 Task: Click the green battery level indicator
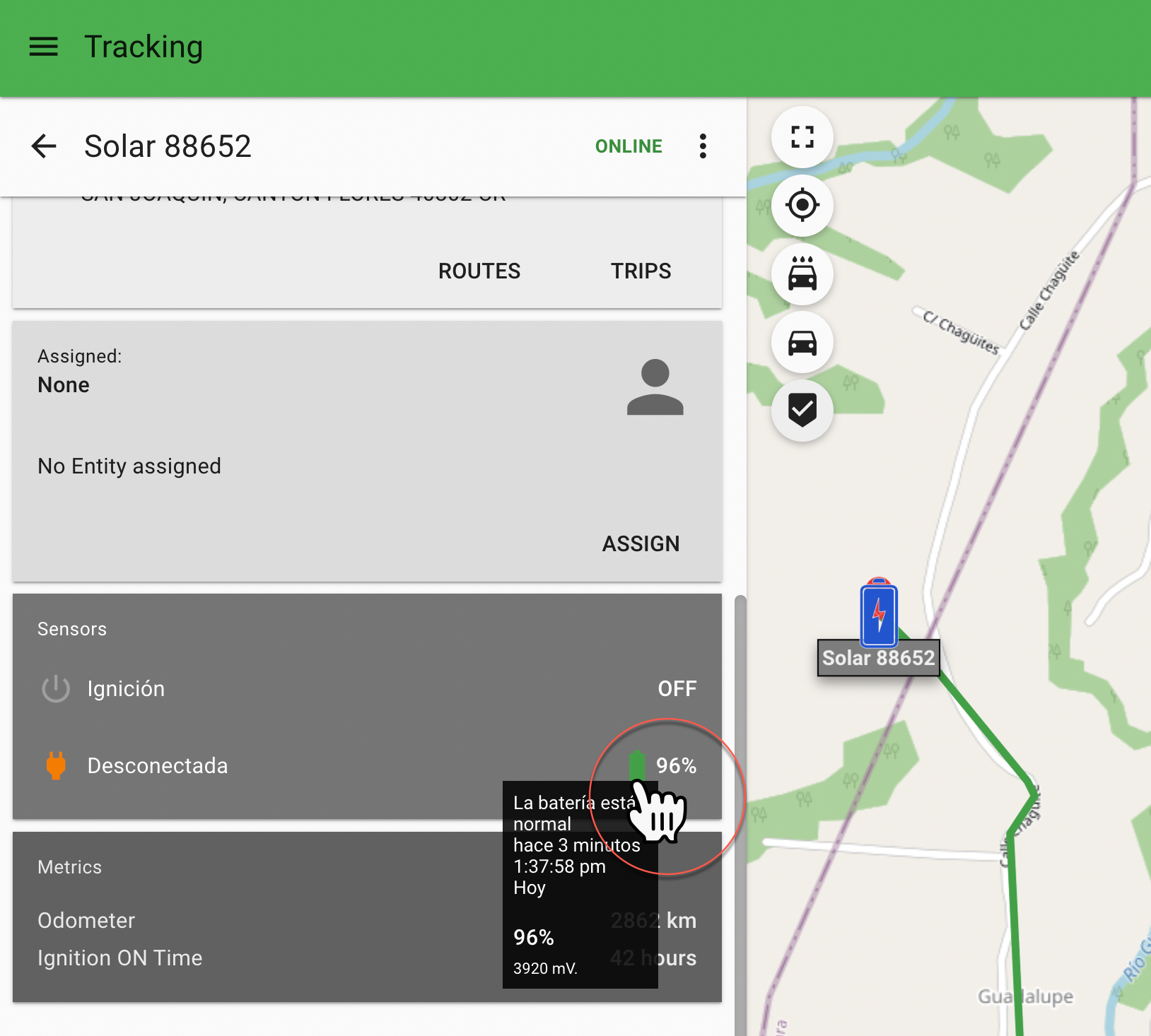click(x=636, y=765)
